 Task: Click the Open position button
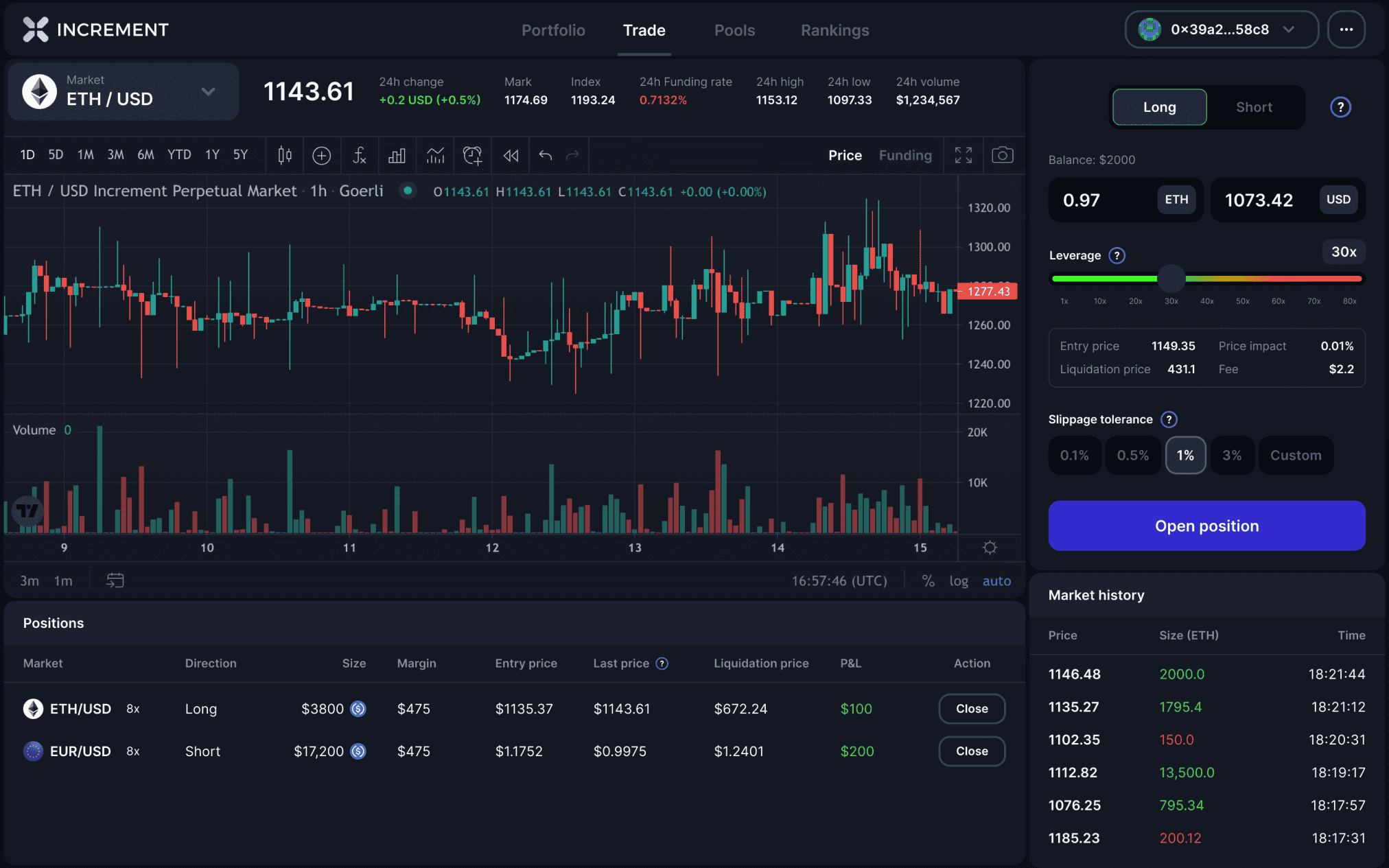(1206, 526)
